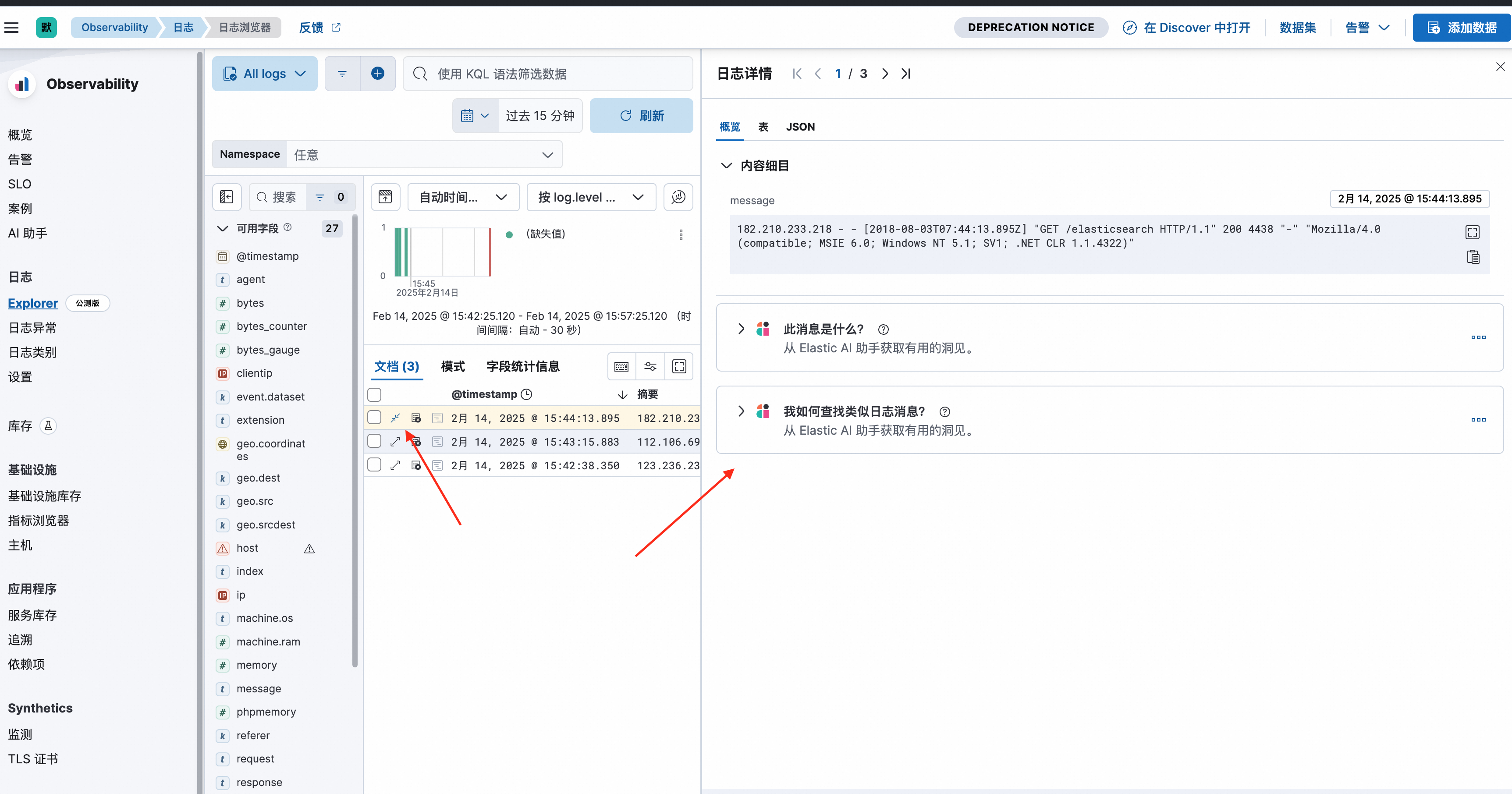Expand the message field to fullscreen

(x=1473, y=231)
